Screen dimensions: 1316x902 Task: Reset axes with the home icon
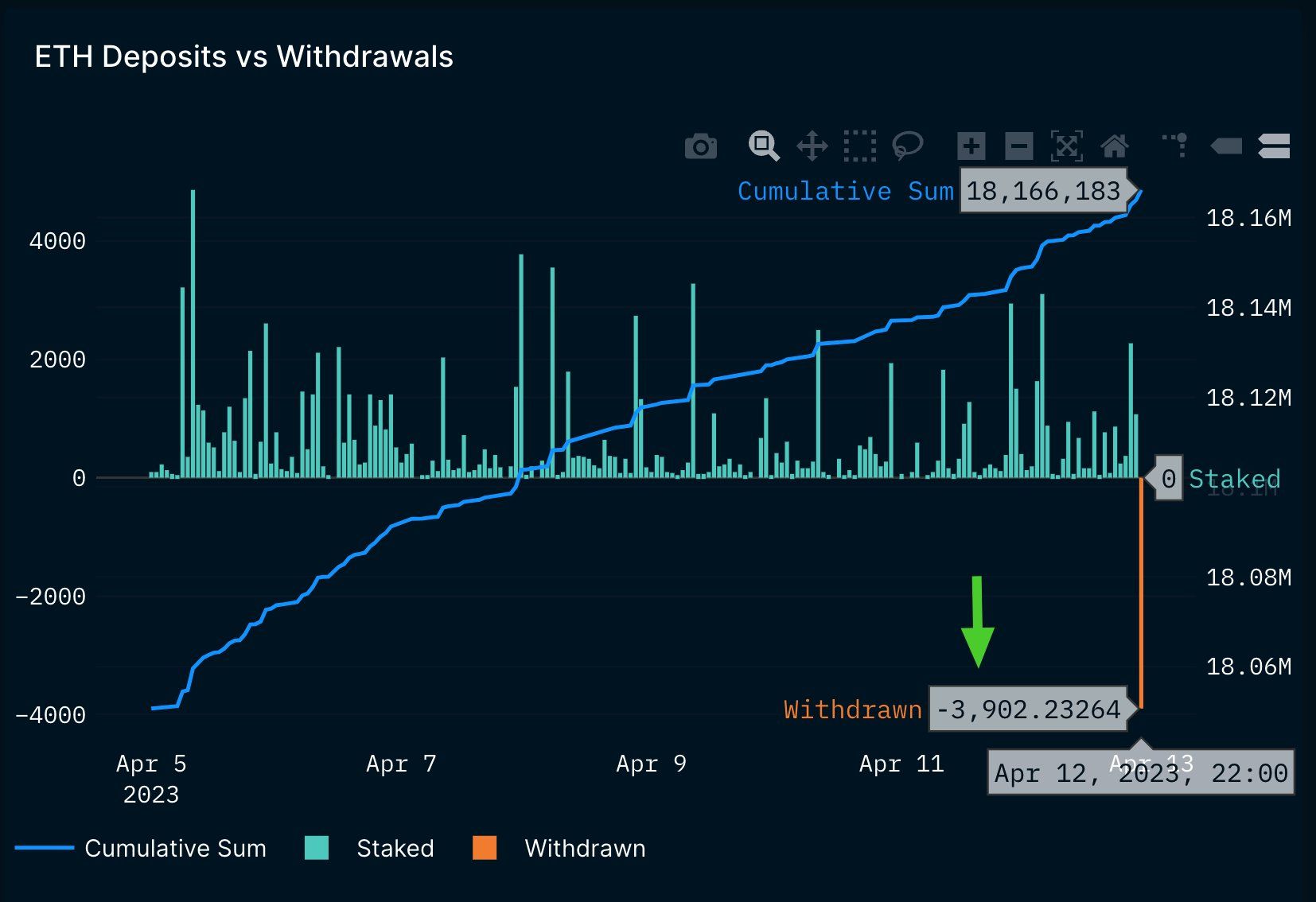pos(1115,146)
